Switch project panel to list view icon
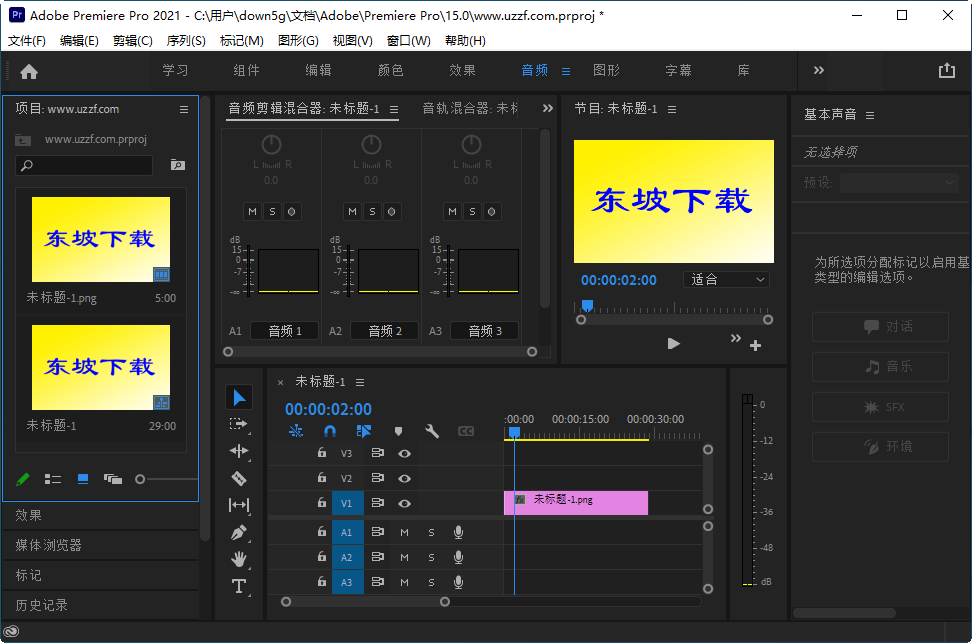 pyautogui.click(x=52, y=479)
